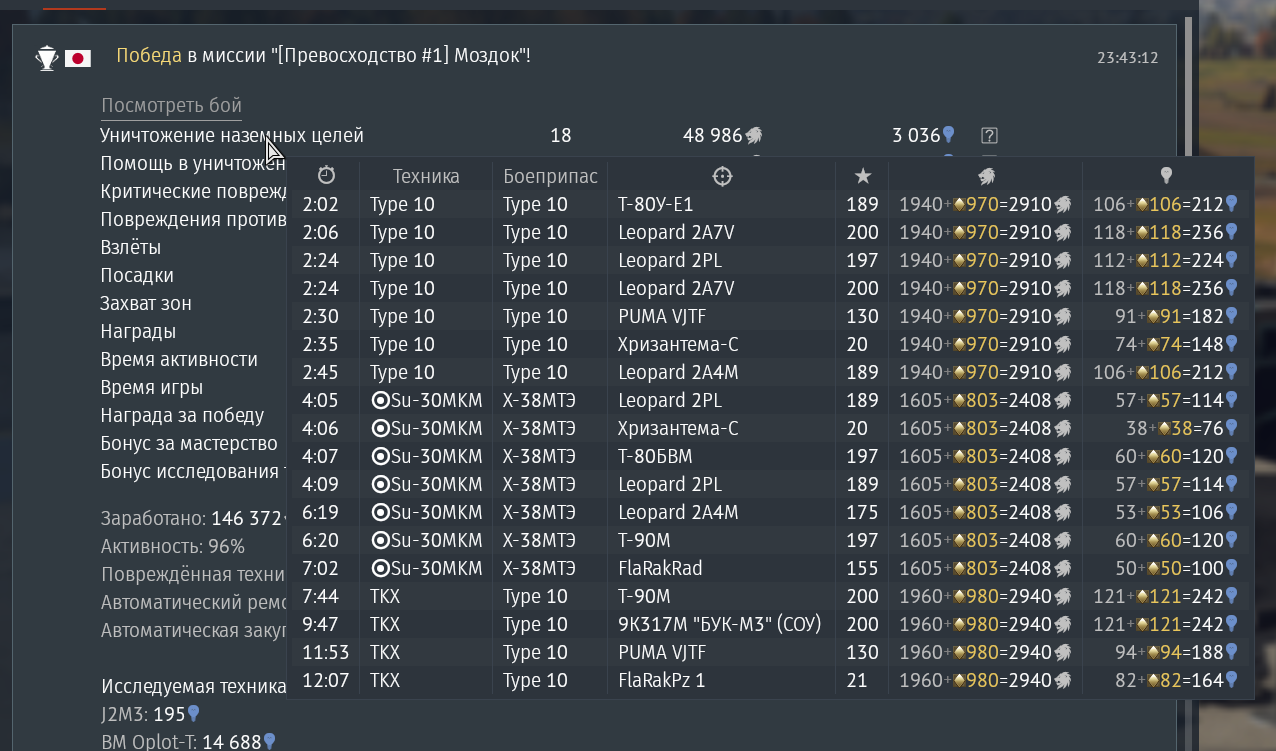Click the "Награда за победу" entry
This screenshot has height=751, width=1276.
[x=182, y=416]
